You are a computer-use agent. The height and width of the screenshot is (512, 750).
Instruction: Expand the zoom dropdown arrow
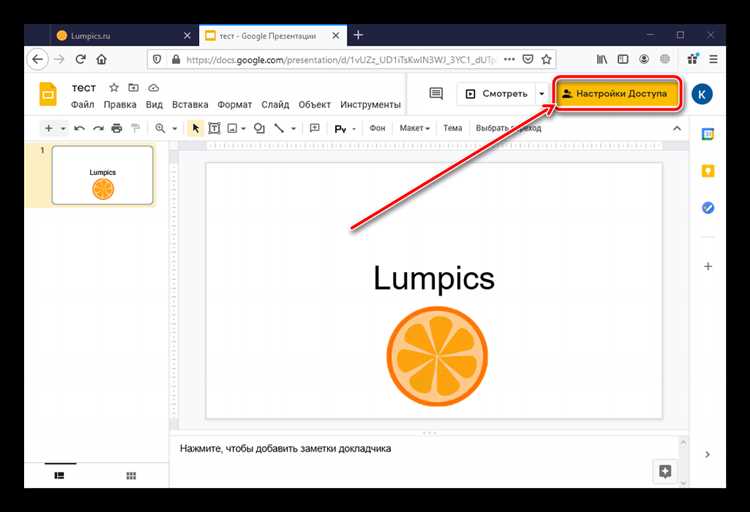175,129
